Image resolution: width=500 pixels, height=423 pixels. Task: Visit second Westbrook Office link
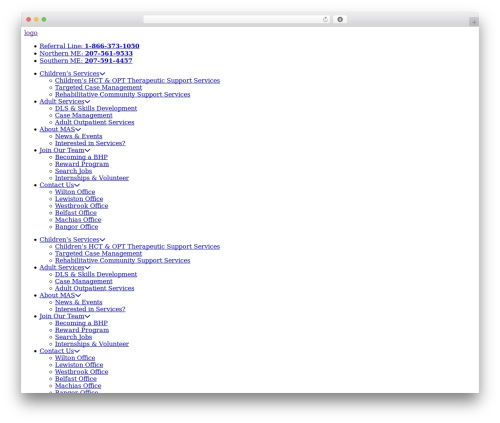pyautogui.click(x=81, y=372)
